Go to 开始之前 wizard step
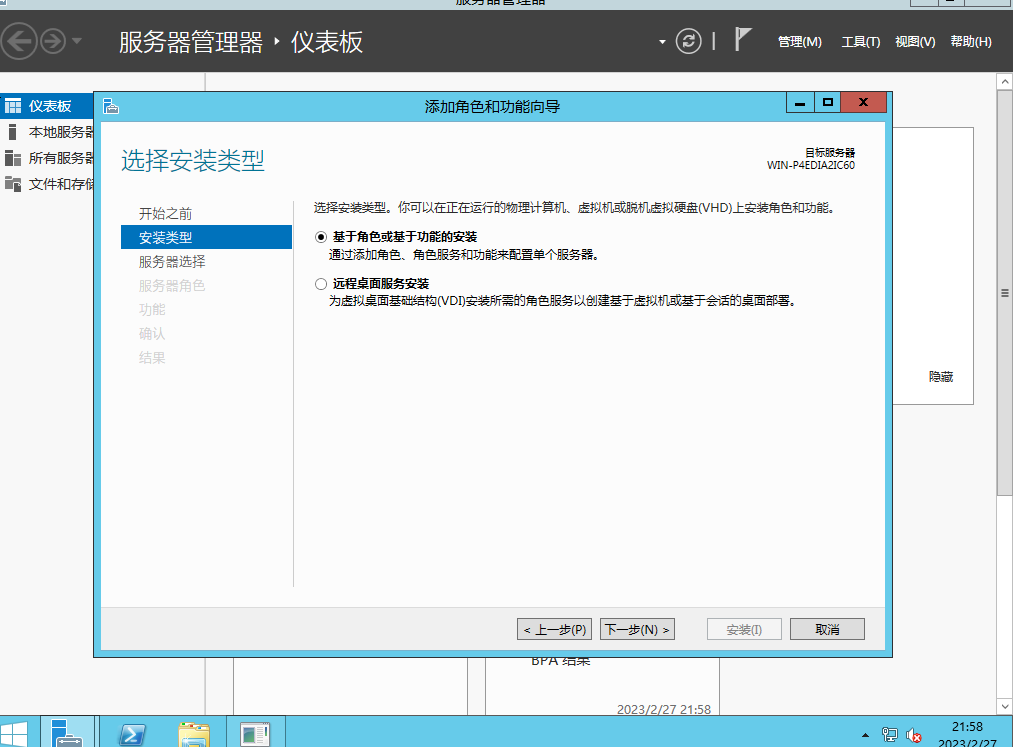Image resolution: width=1013 pixels, height=747 pixels. (165, 214)
